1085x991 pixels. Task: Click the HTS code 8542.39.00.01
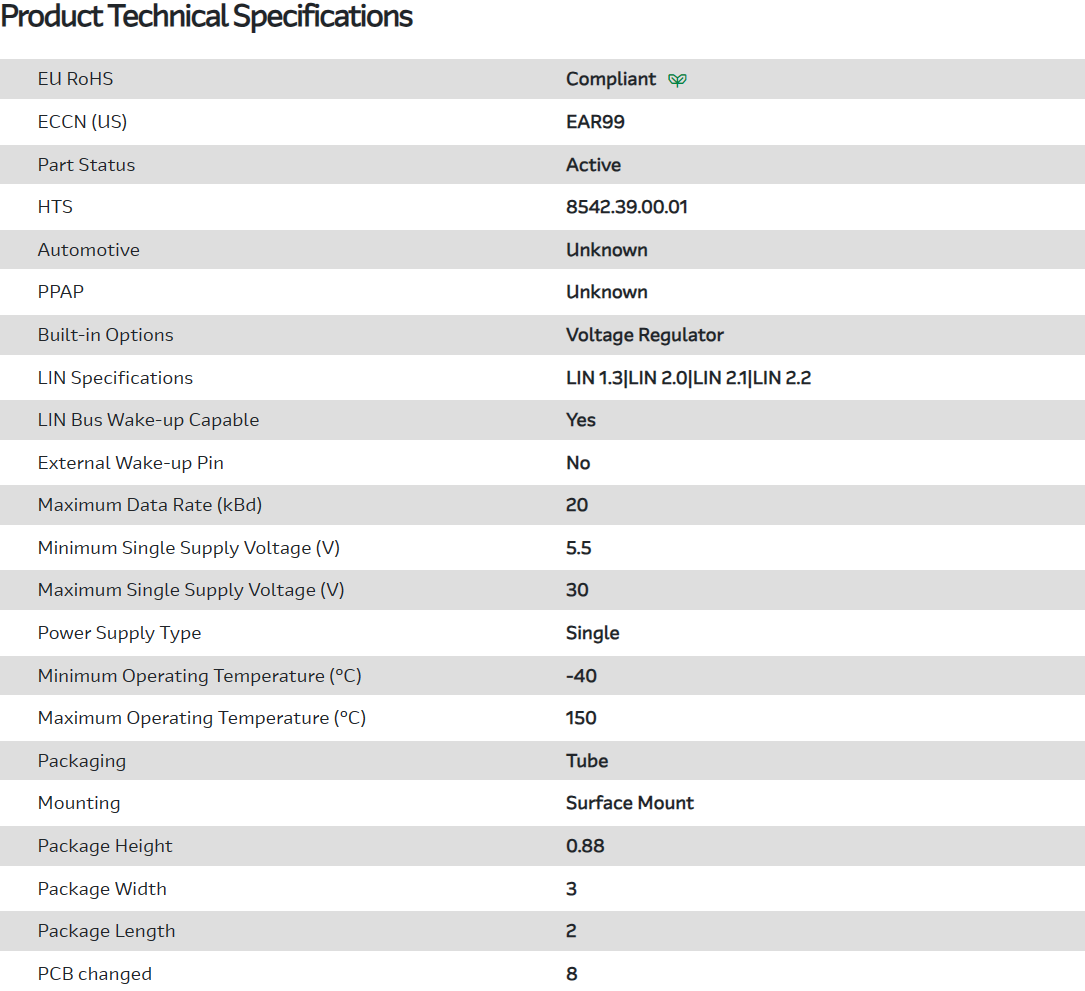pyautogui.click(x=626, y=207)
